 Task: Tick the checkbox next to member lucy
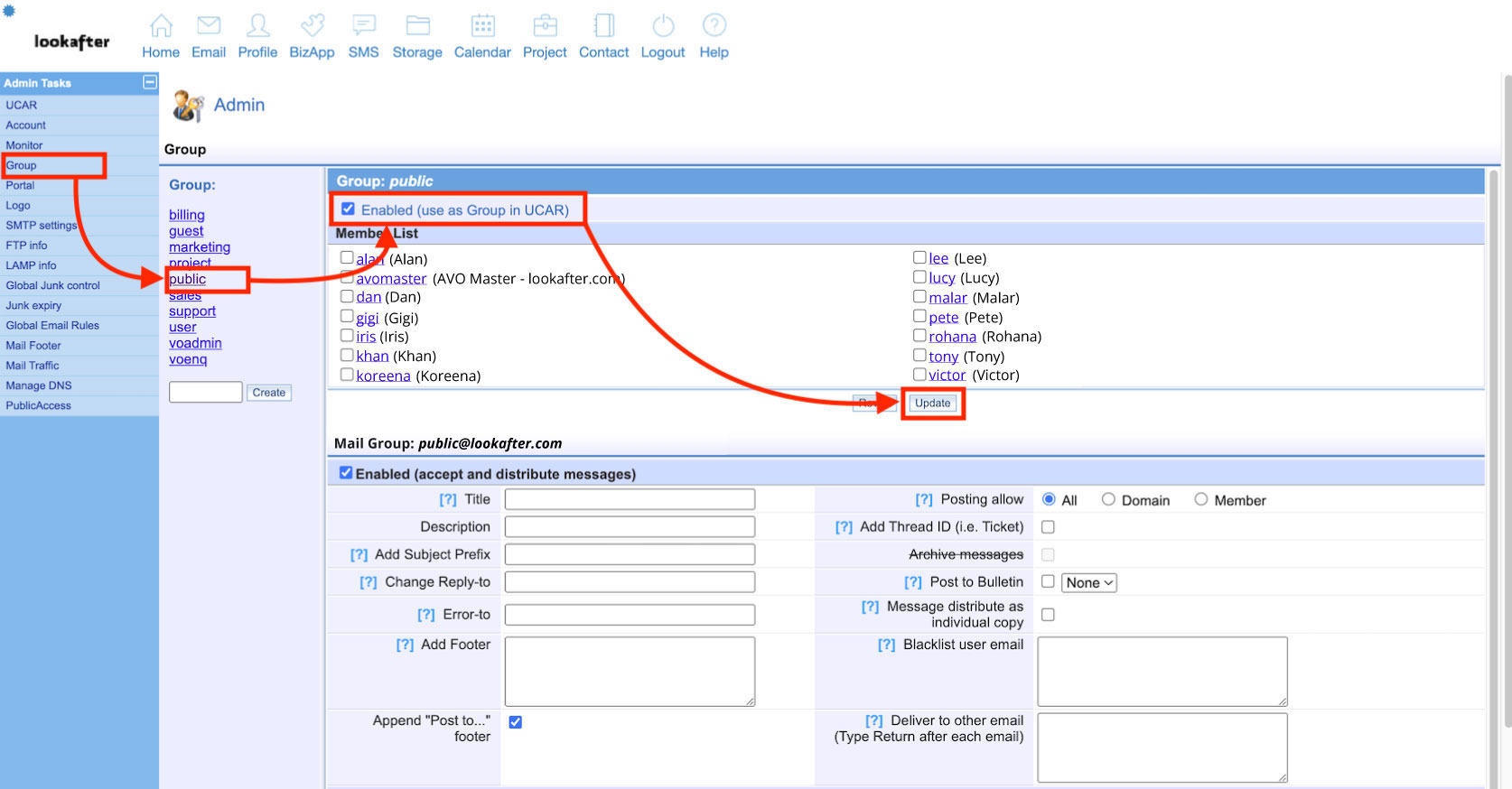(919, 277)
